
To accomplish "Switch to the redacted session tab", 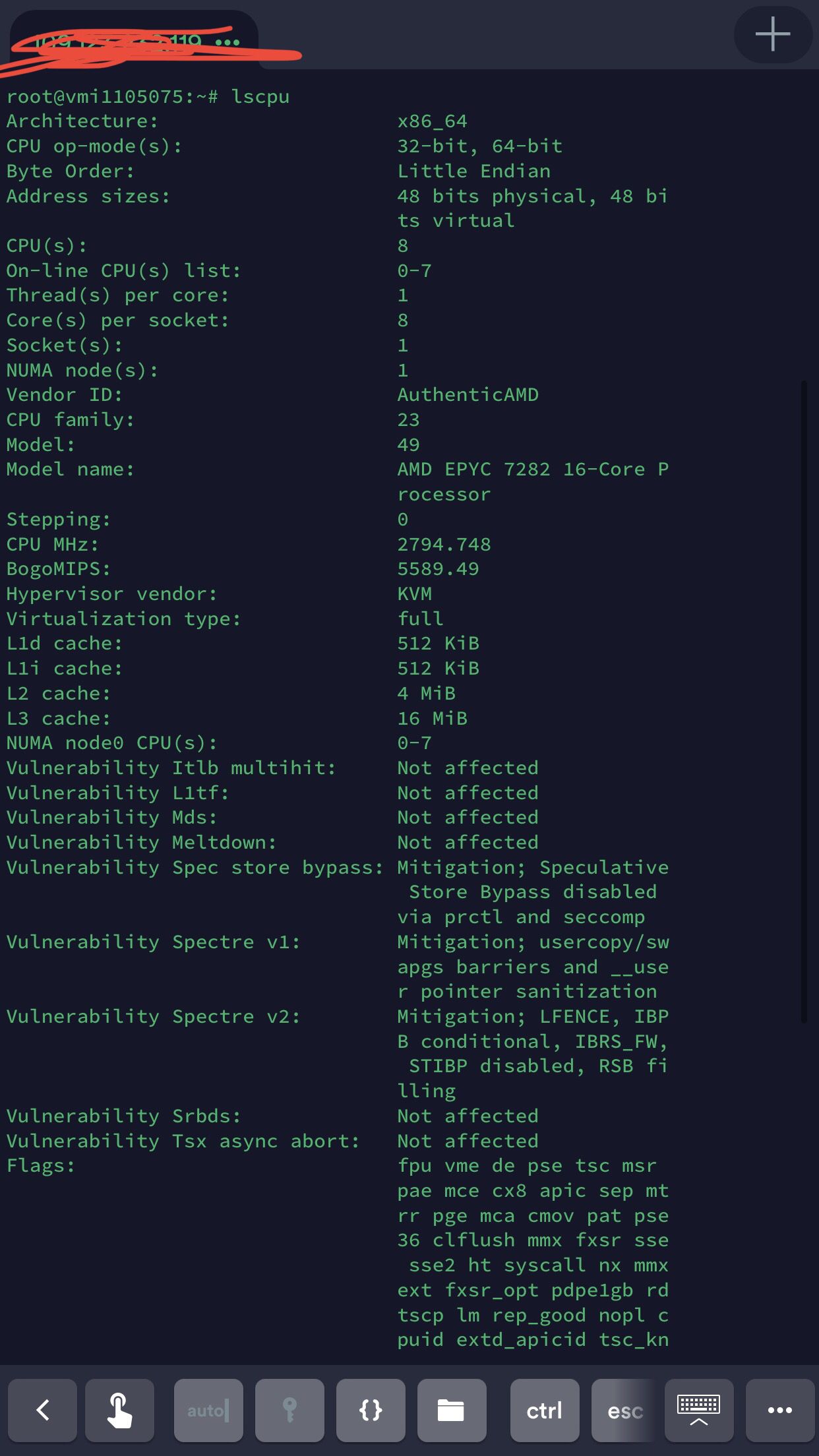I will point(125,41).
